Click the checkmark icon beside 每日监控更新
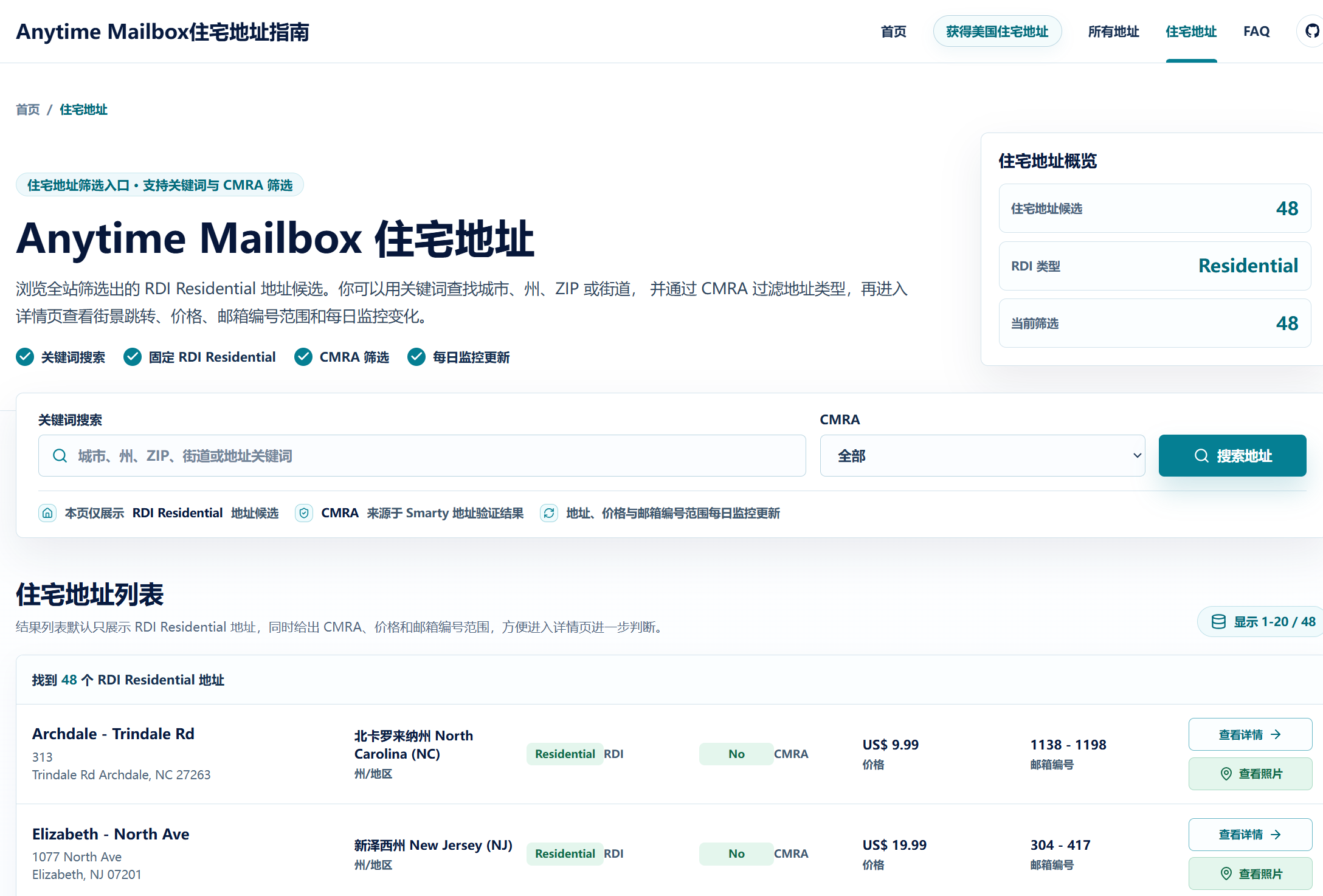The width and height of the screenshot is (1323, 896). pos(416,357)
